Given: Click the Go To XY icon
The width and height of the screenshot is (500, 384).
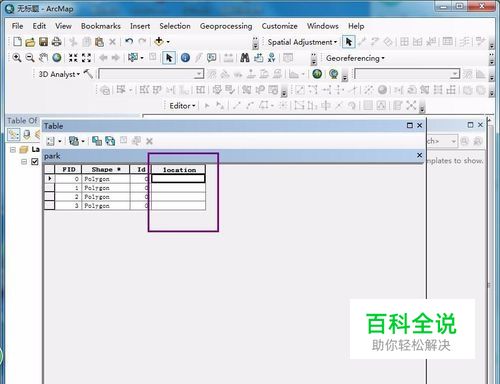Looking at the screenshot, I should 272,58.
